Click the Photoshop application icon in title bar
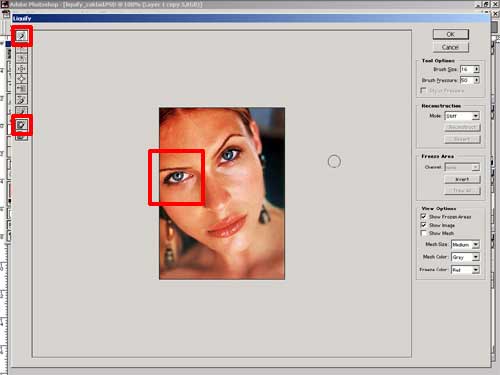Image resolution: width=500 pixels, height=375 pixels. tap(5, 4)
